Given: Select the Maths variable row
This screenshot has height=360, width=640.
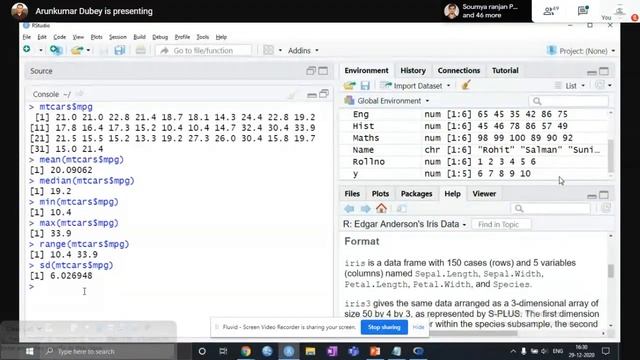Looking at the screenshot, I should 473,138.
